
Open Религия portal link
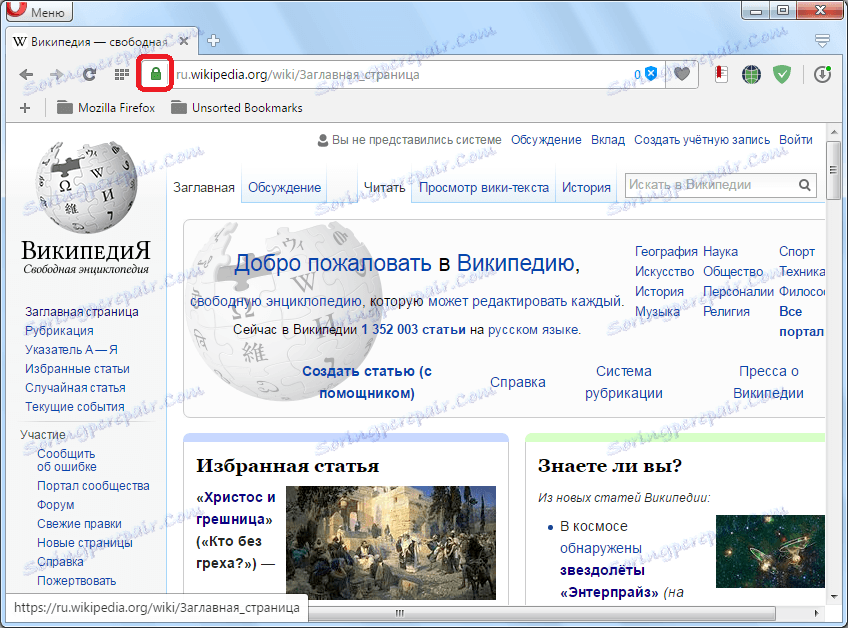(726, 312)
